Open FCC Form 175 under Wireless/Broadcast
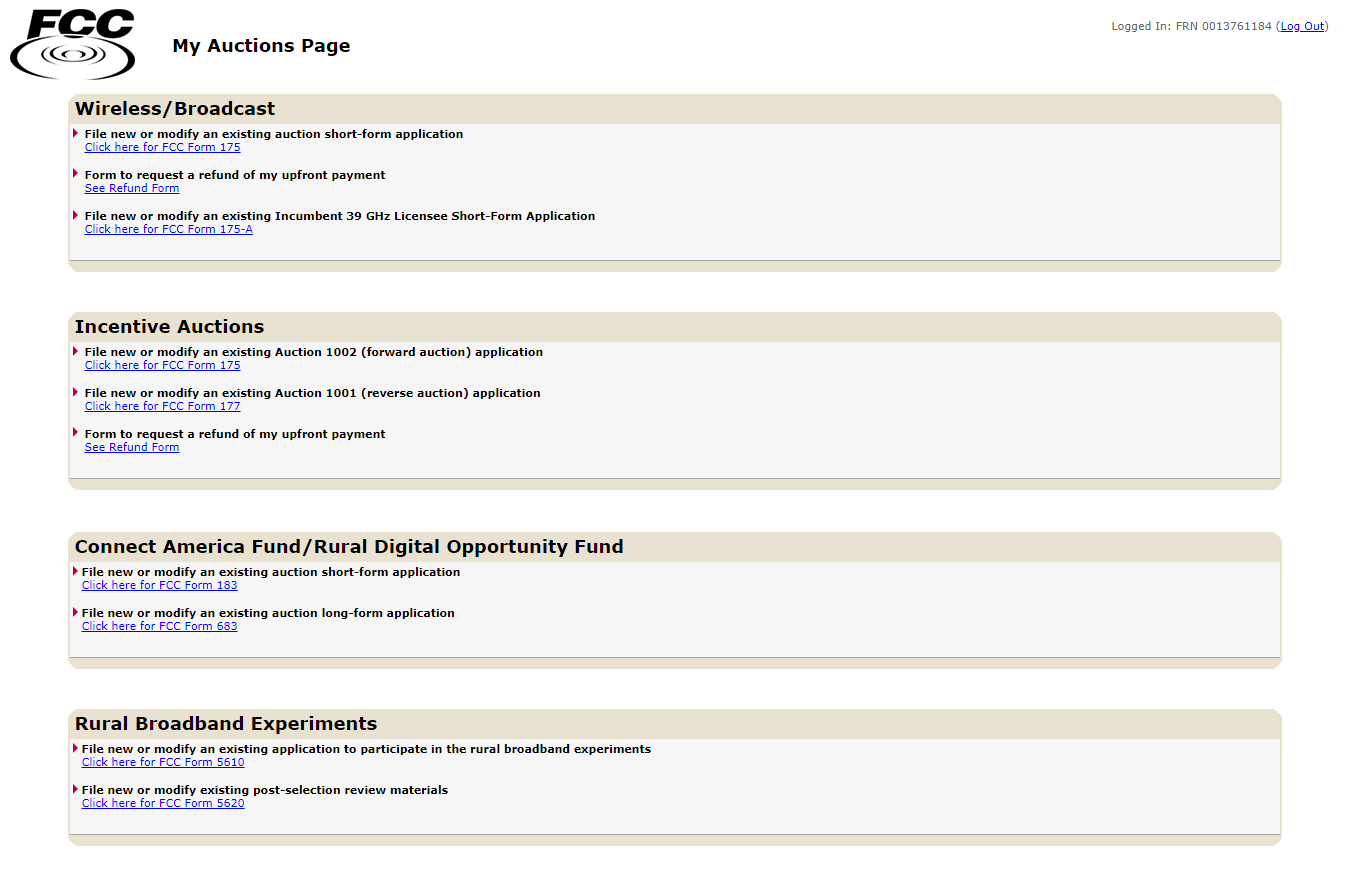Image resolution: width=1349 pixels, height=885 pixels. [x=162, y=148]
